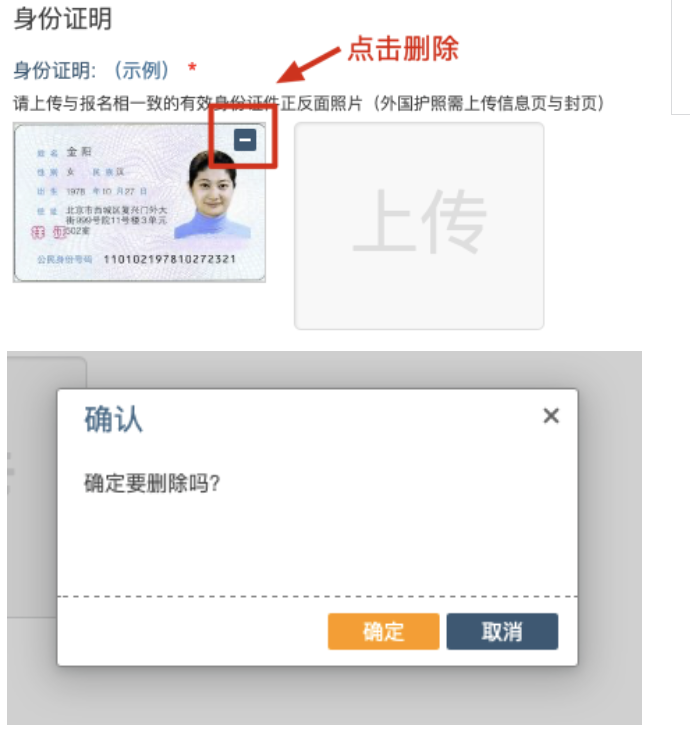Viewport: 690px width, 735px height.
Task: Open the (示例) example link
Action: (x=141, y=70)
